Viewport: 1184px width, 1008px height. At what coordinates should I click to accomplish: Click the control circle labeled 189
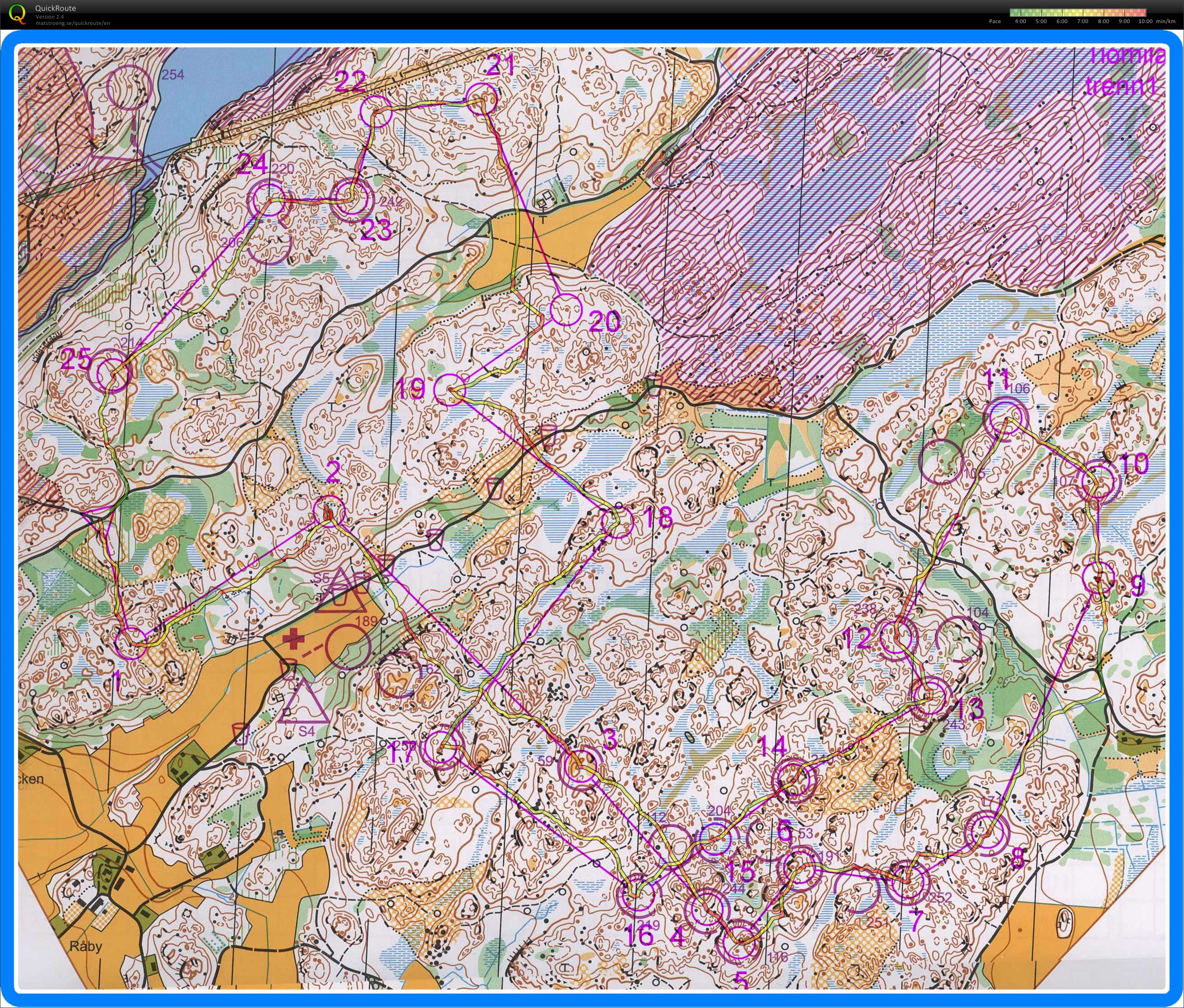click(348, 647)
